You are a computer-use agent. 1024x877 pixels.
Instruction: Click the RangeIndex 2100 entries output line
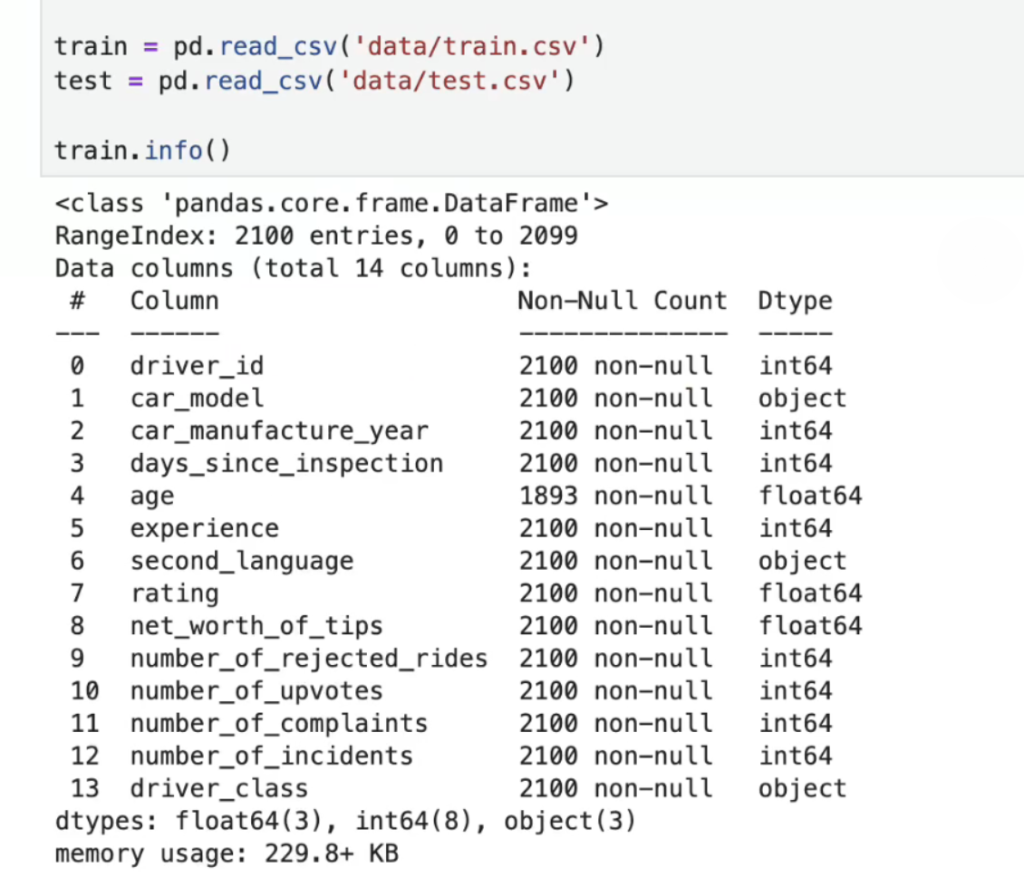pyautogui.click(x=316, y=236)
